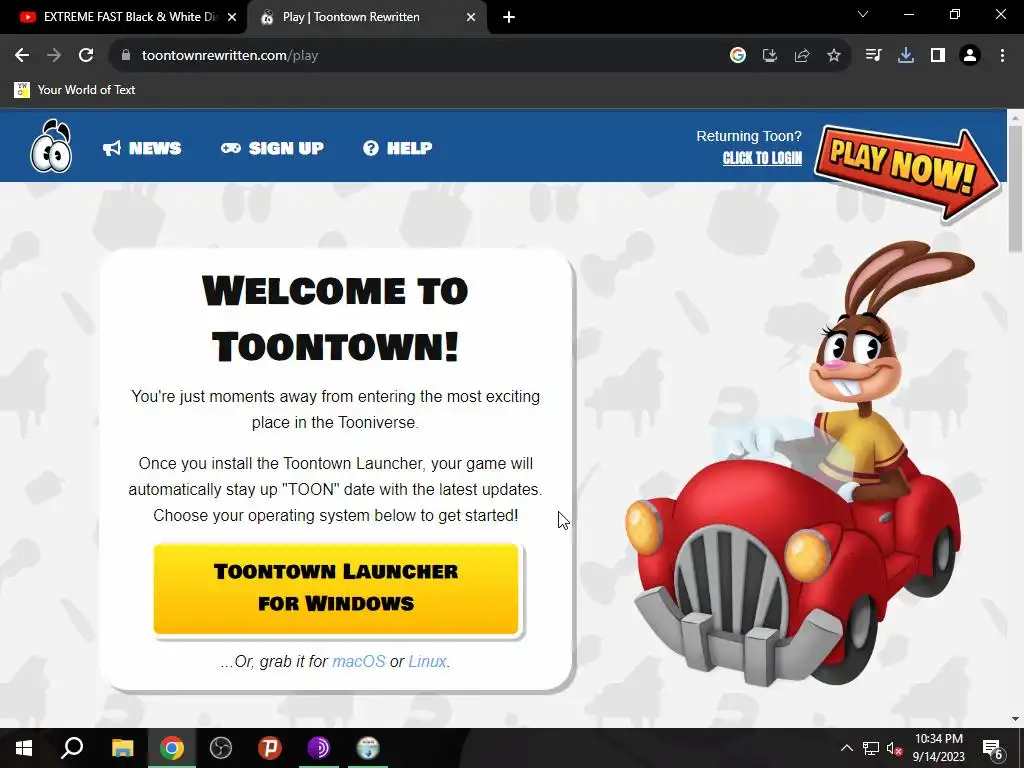This screenshot has height=768, width=1024.
Task: Open the Windows Start menu
Action: [24, 748]
